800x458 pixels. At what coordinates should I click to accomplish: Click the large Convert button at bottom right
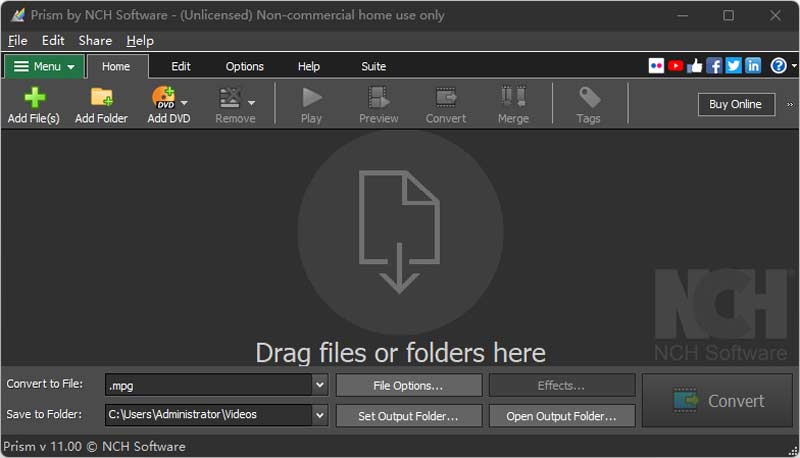pos(717,400)
